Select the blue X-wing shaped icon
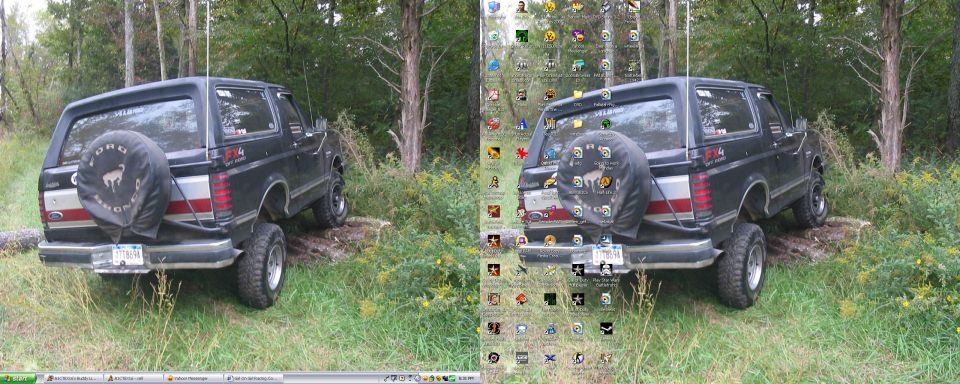 coord(550,358)
